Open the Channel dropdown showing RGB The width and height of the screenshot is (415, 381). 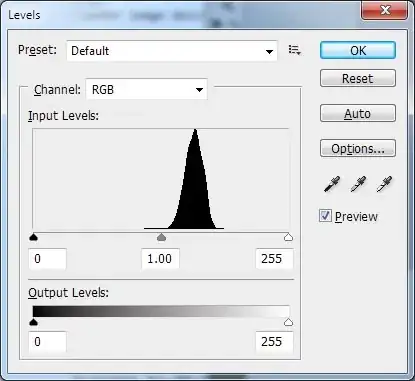[x=147, y=89]
